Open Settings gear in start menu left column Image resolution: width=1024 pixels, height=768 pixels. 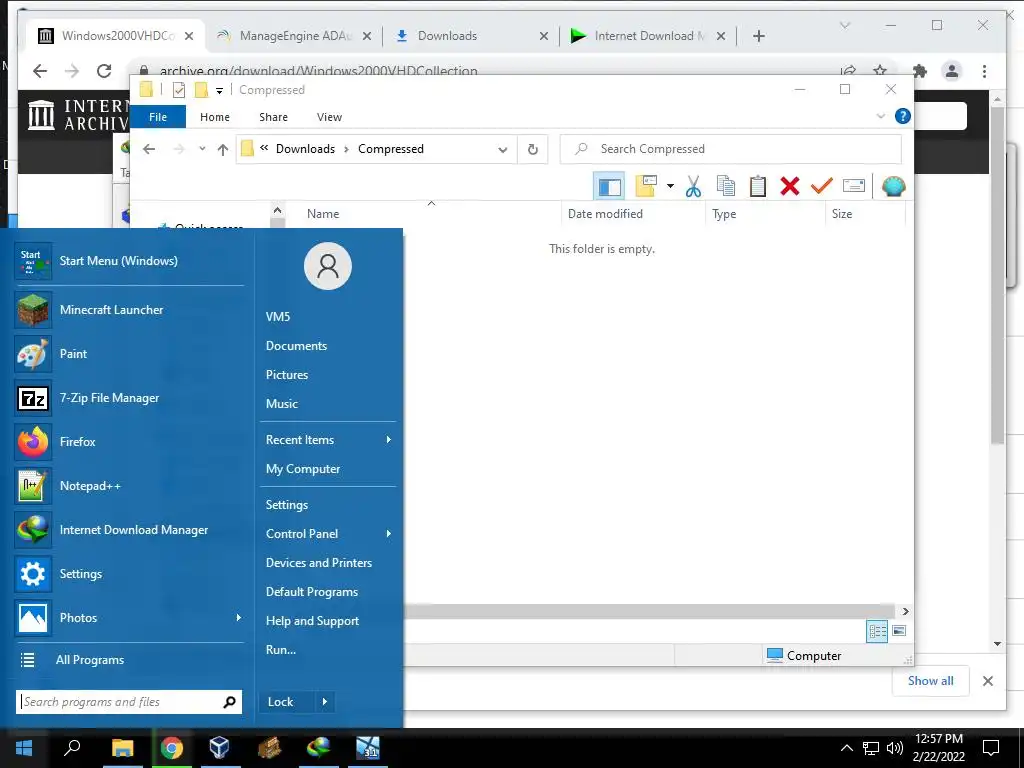point(129,573)
